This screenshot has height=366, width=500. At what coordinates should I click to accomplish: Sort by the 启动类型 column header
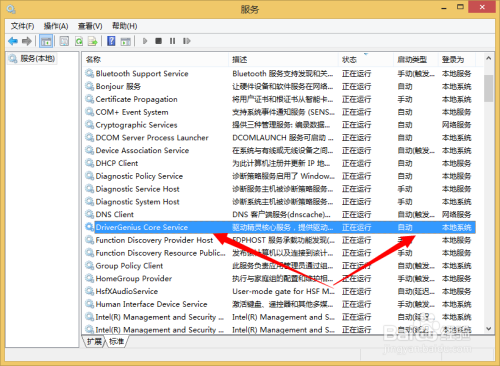(416, 59)
